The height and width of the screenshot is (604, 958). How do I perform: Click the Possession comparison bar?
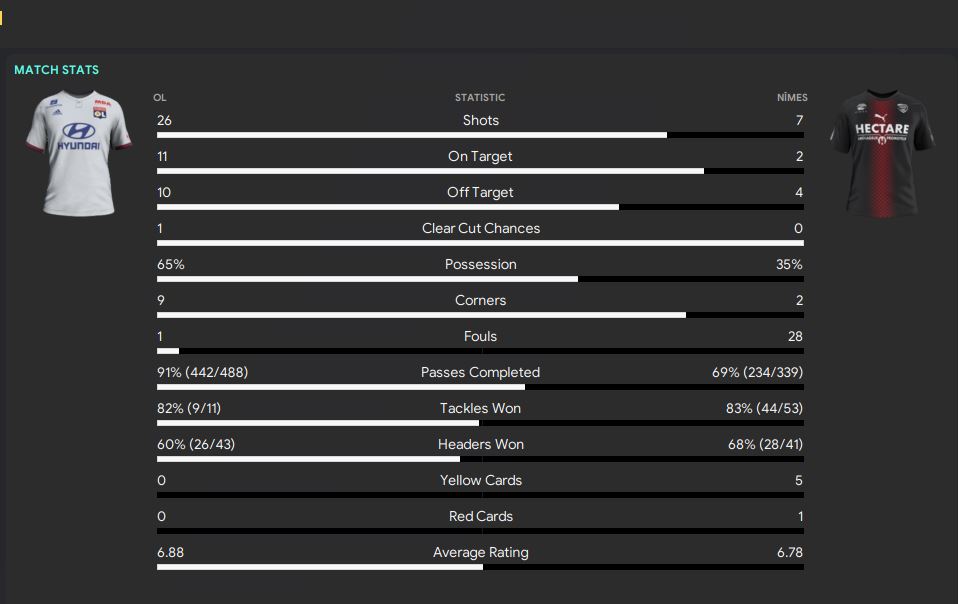[480, 279]
